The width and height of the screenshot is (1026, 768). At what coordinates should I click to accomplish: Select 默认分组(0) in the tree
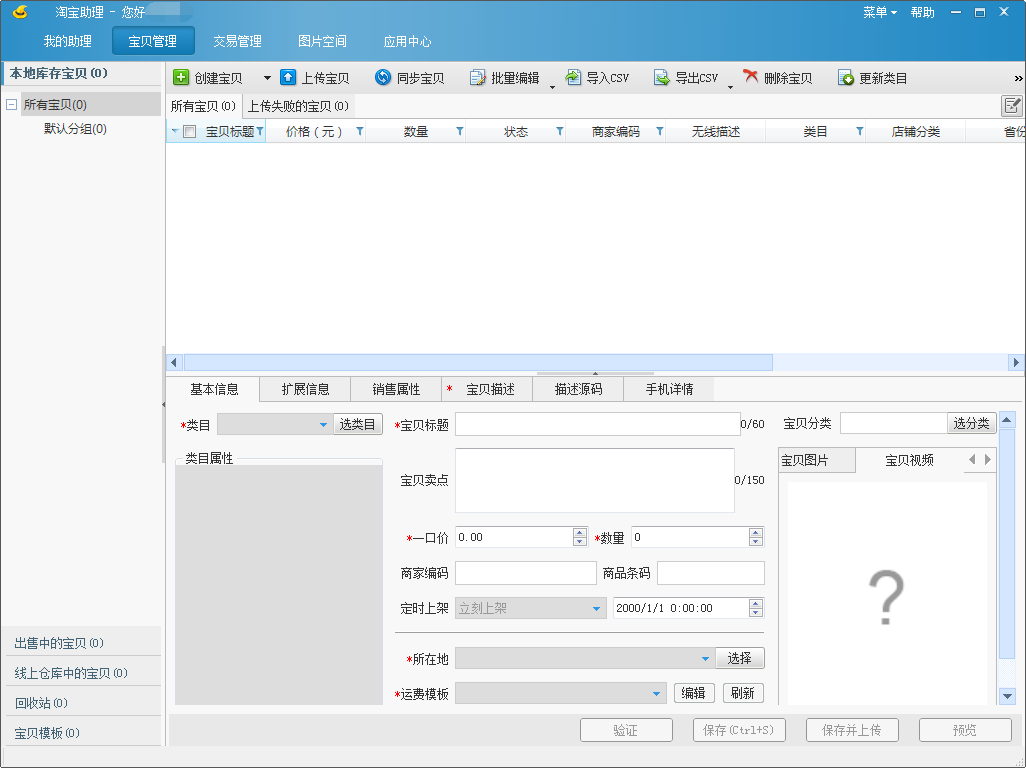(75, 129)
